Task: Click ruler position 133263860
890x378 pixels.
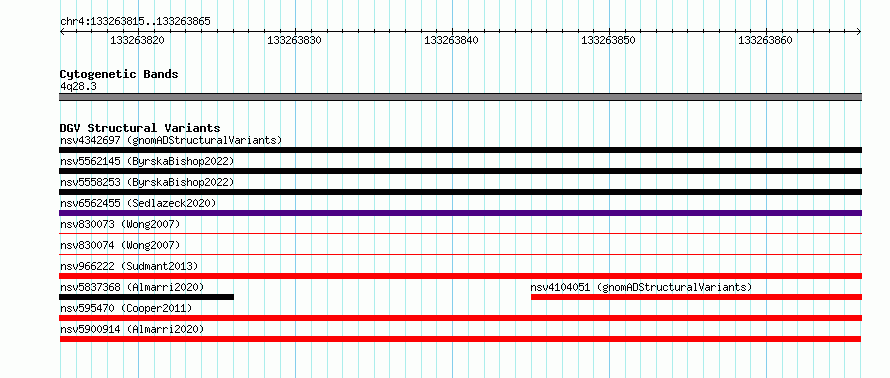Action: point(765,40)
